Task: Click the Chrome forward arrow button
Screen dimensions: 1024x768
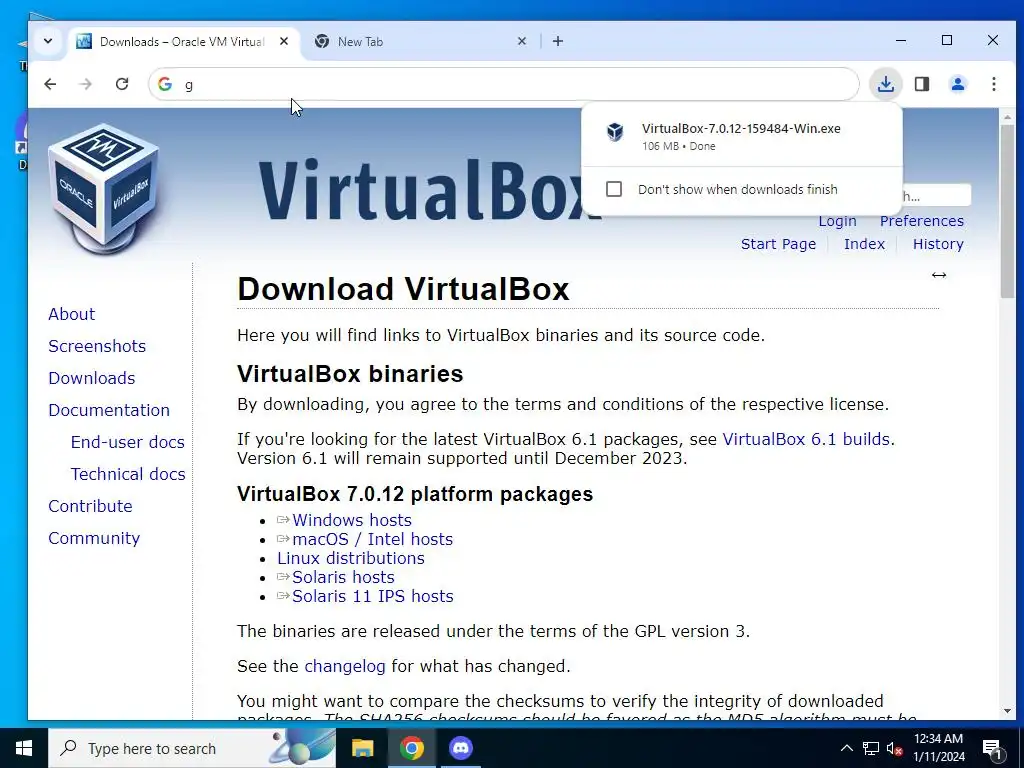Action: pyautogui.click(x=86, y=84)
